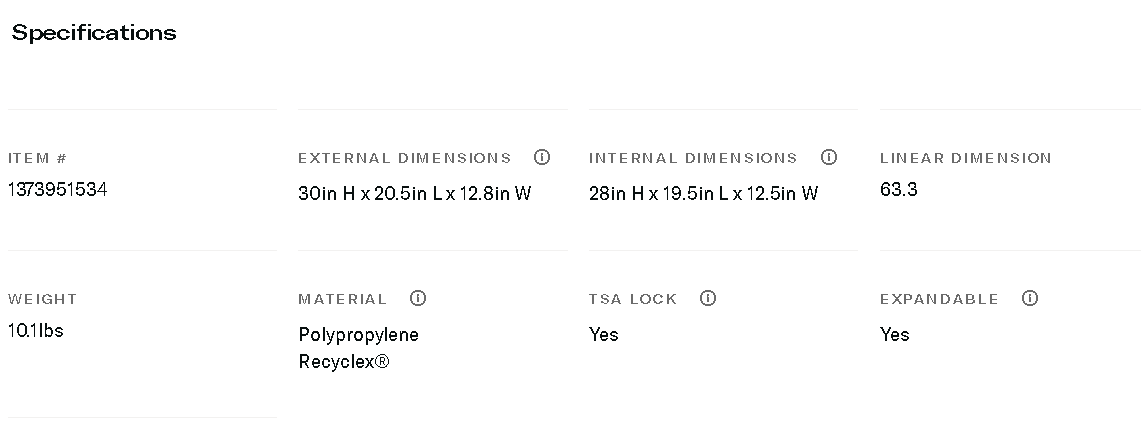Viewport: 1141px width, 423px height.
Task: Click the INTERNAL DIMENSIONS label text
Action: [693, 158]
